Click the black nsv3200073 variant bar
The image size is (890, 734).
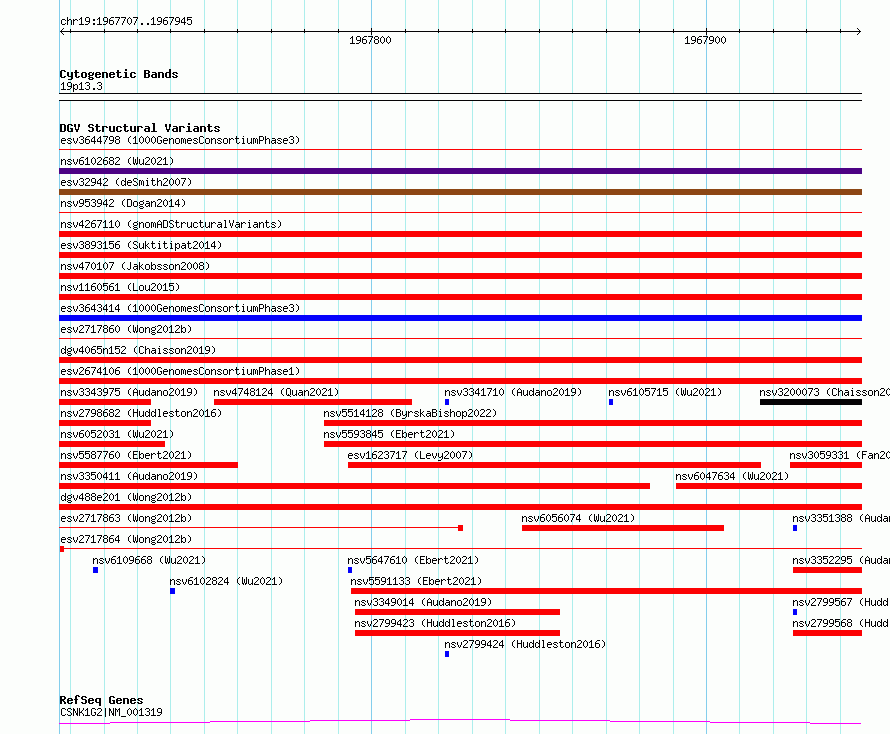pyautogui.click(x=811, y=402)
